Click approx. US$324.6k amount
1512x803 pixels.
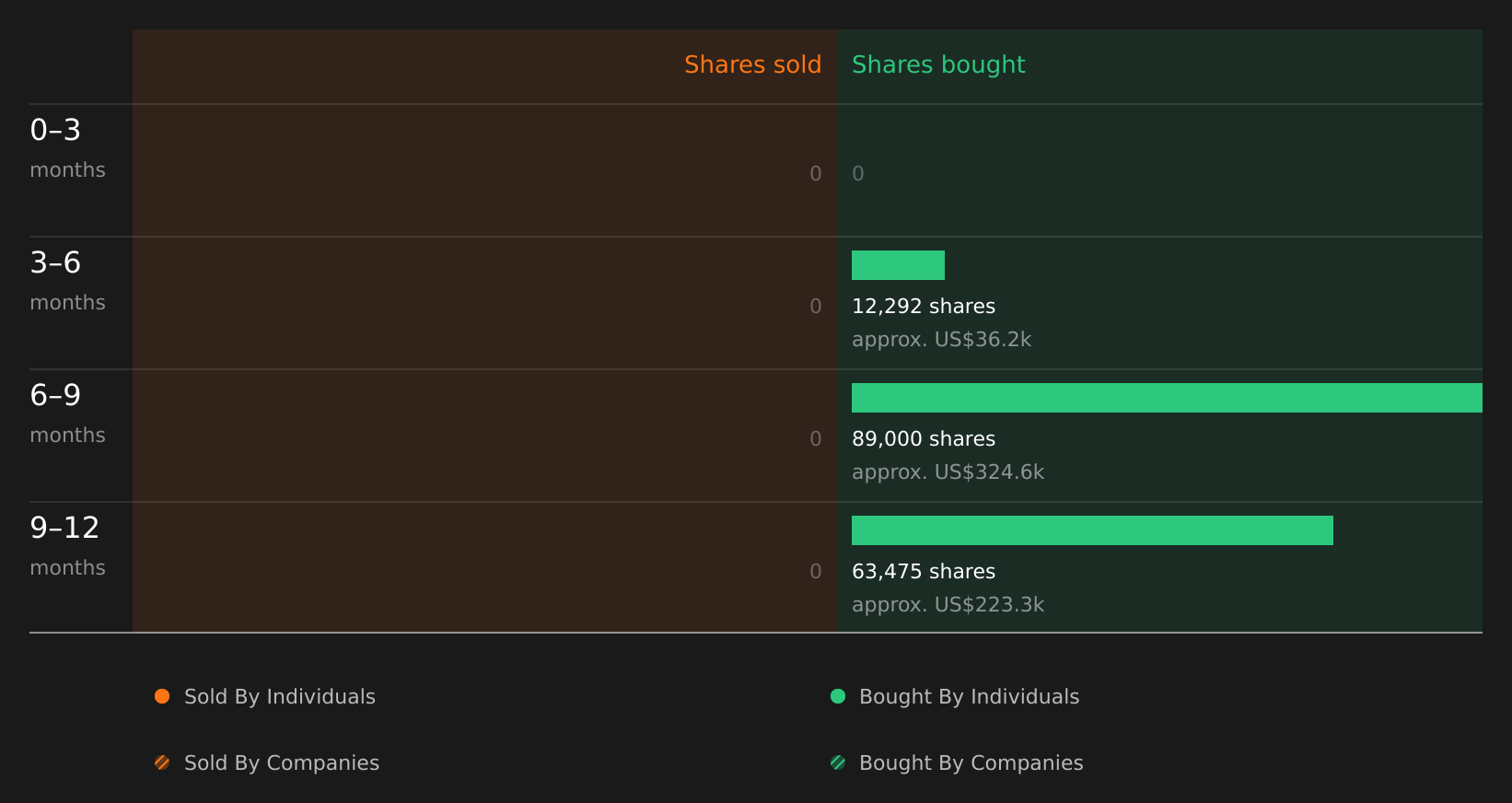[948, 472]
